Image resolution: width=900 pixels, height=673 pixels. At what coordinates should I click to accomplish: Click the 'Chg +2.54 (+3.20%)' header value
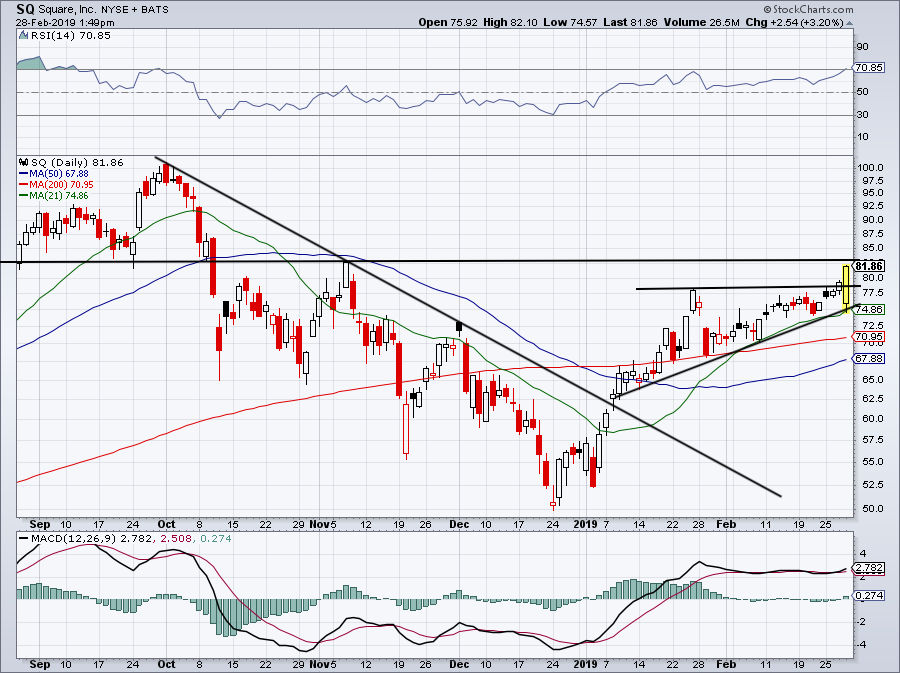point(794,22)
